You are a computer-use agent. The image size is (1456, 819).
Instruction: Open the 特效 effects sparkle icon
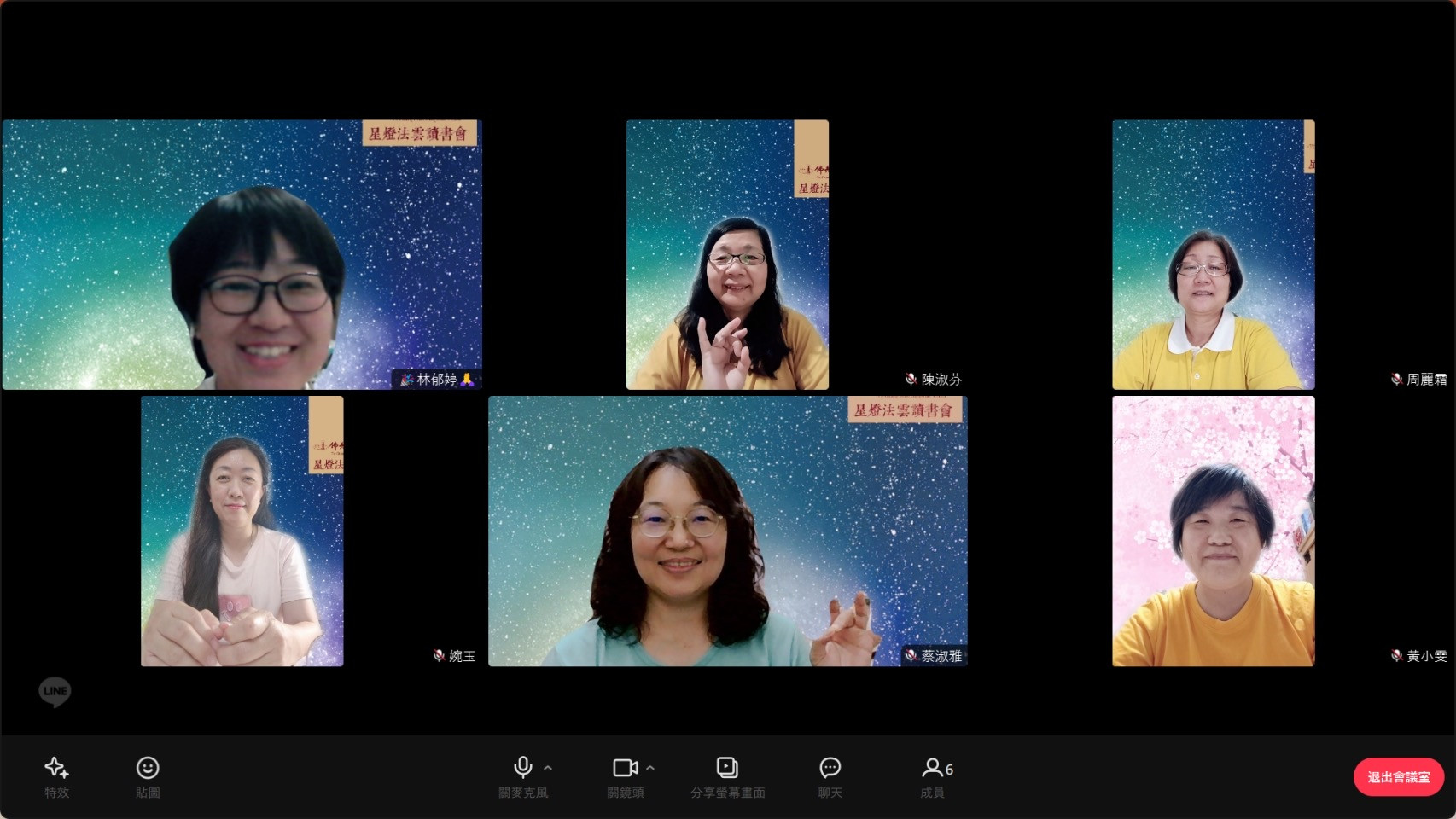[56, 768]
